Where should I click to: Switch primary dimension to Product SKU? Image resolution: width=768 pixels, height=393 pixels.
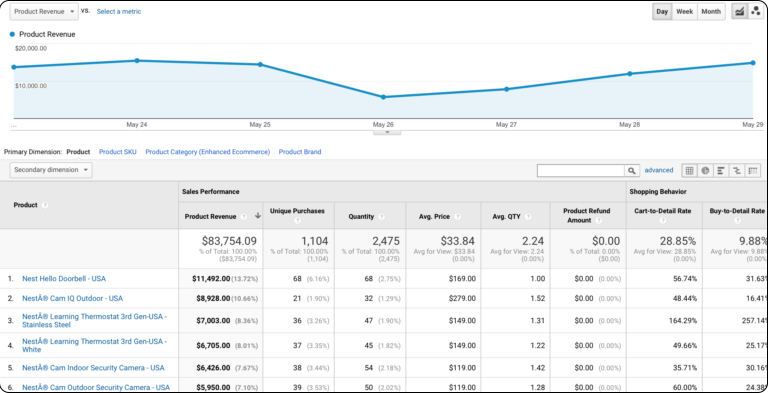click(x=118, y=152)
